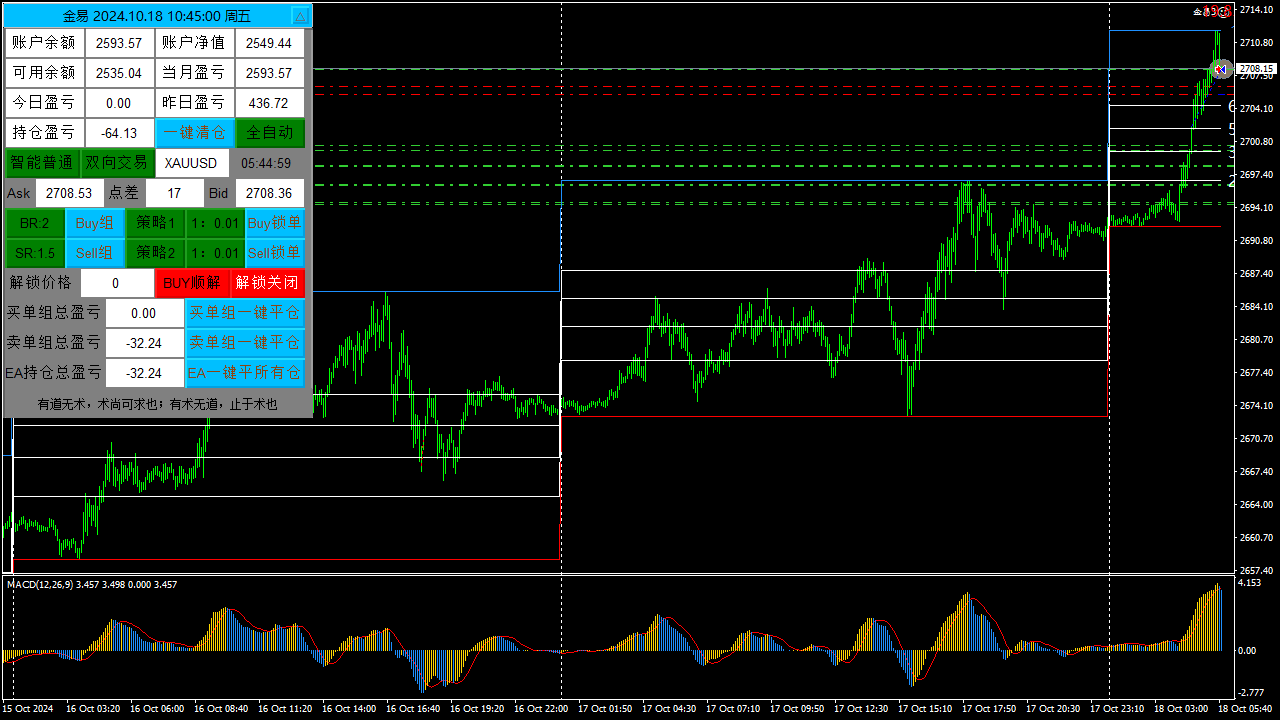Screen dimensions: 1280x720
Task: Click the red BUY顺解 button
Action: pos(192,283)
